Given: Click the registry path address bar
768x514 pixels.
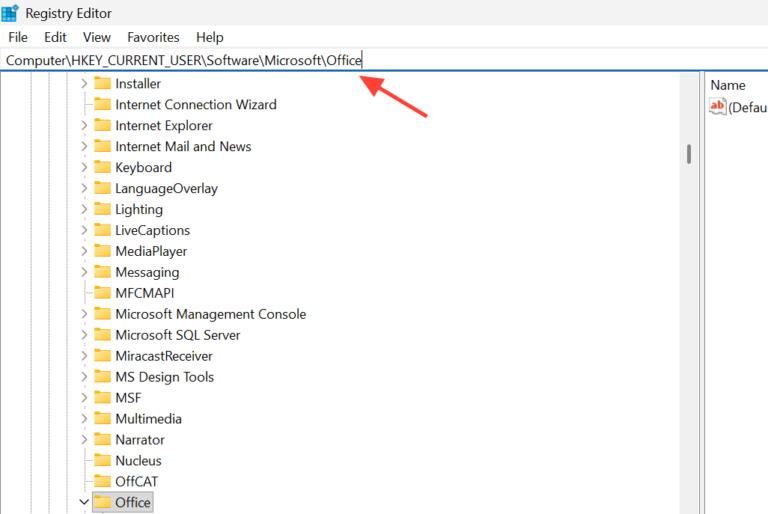Looking at the screenshot, I should point(384,61).
